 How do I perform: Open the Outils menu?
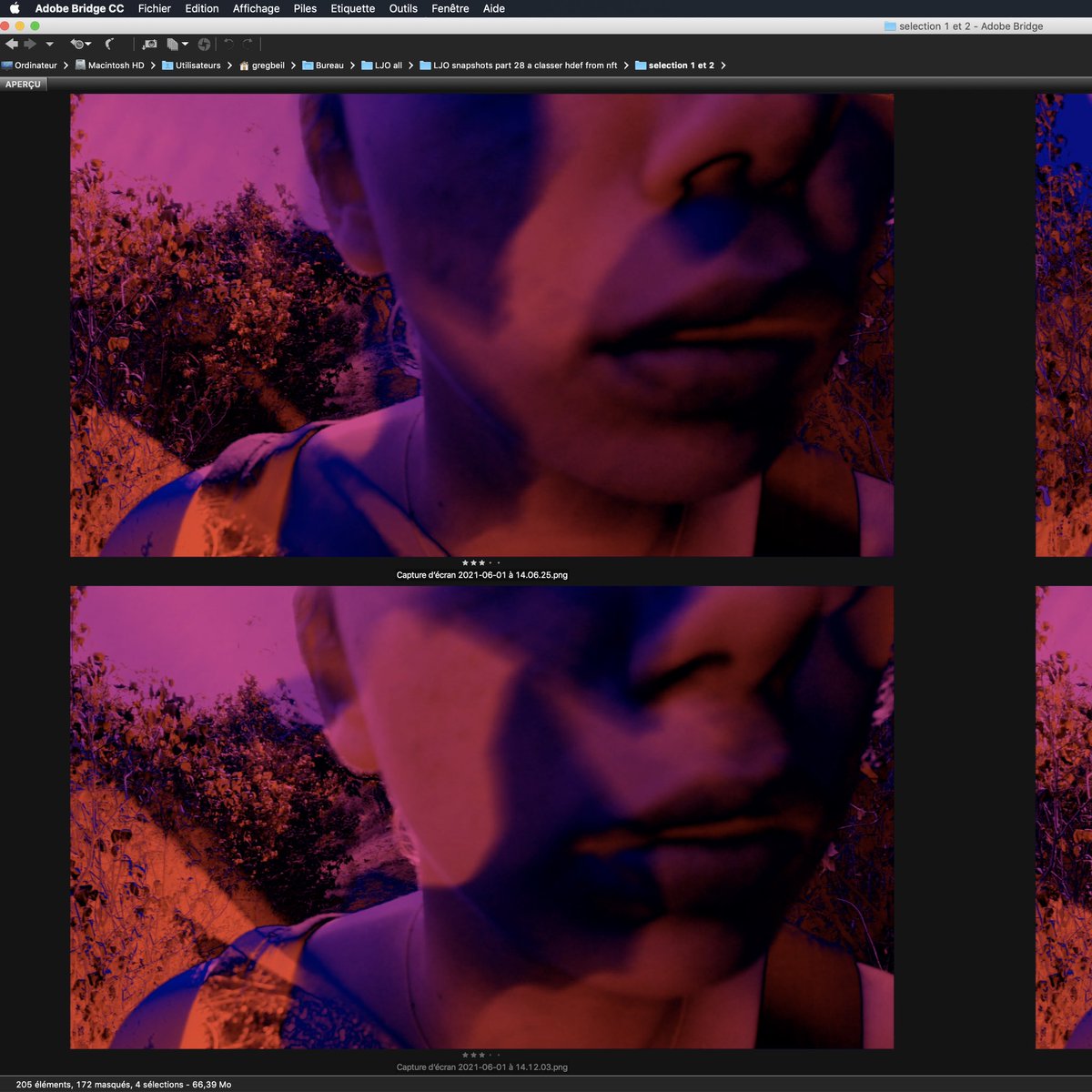click(x=403, y=8)
